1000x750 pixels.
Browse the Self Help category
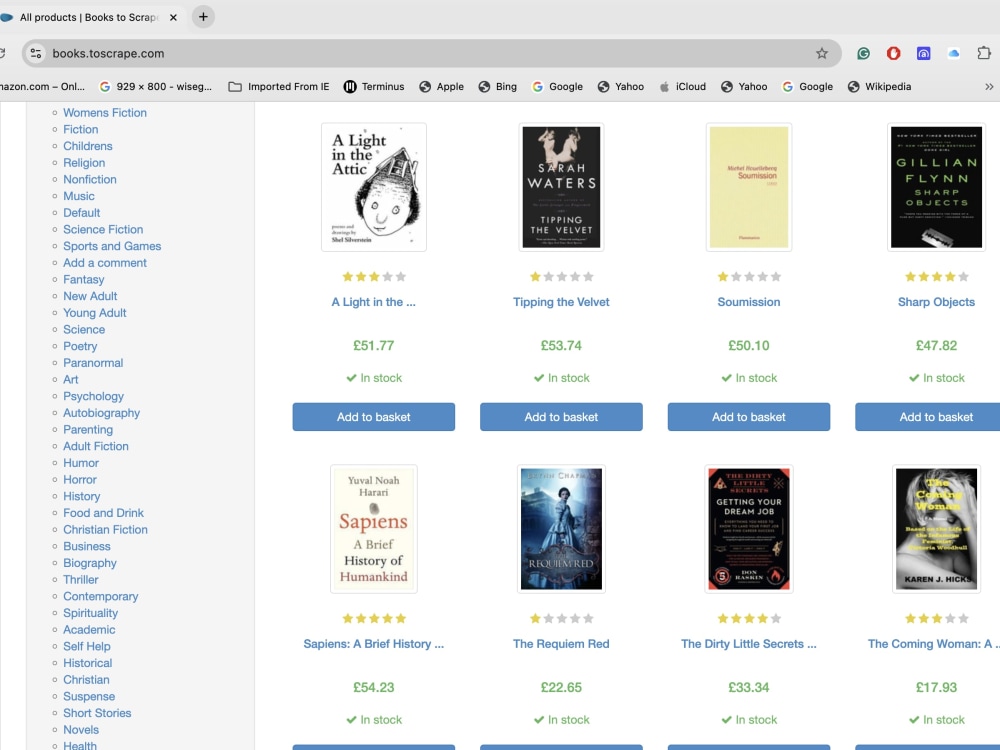(x=87, y=647)
